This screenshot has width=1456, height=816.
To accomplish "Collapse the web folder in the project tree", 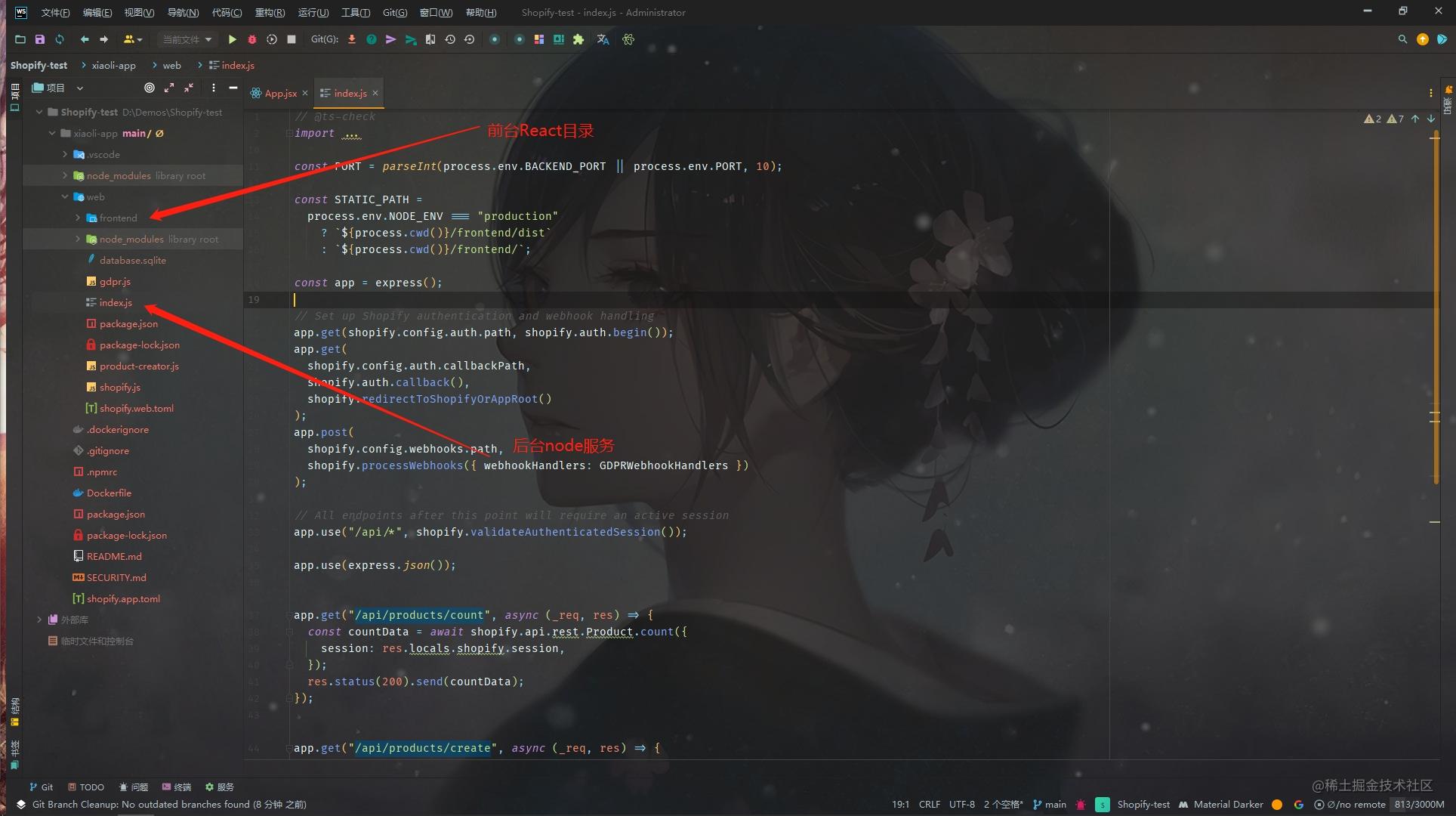I will (65, 196).
